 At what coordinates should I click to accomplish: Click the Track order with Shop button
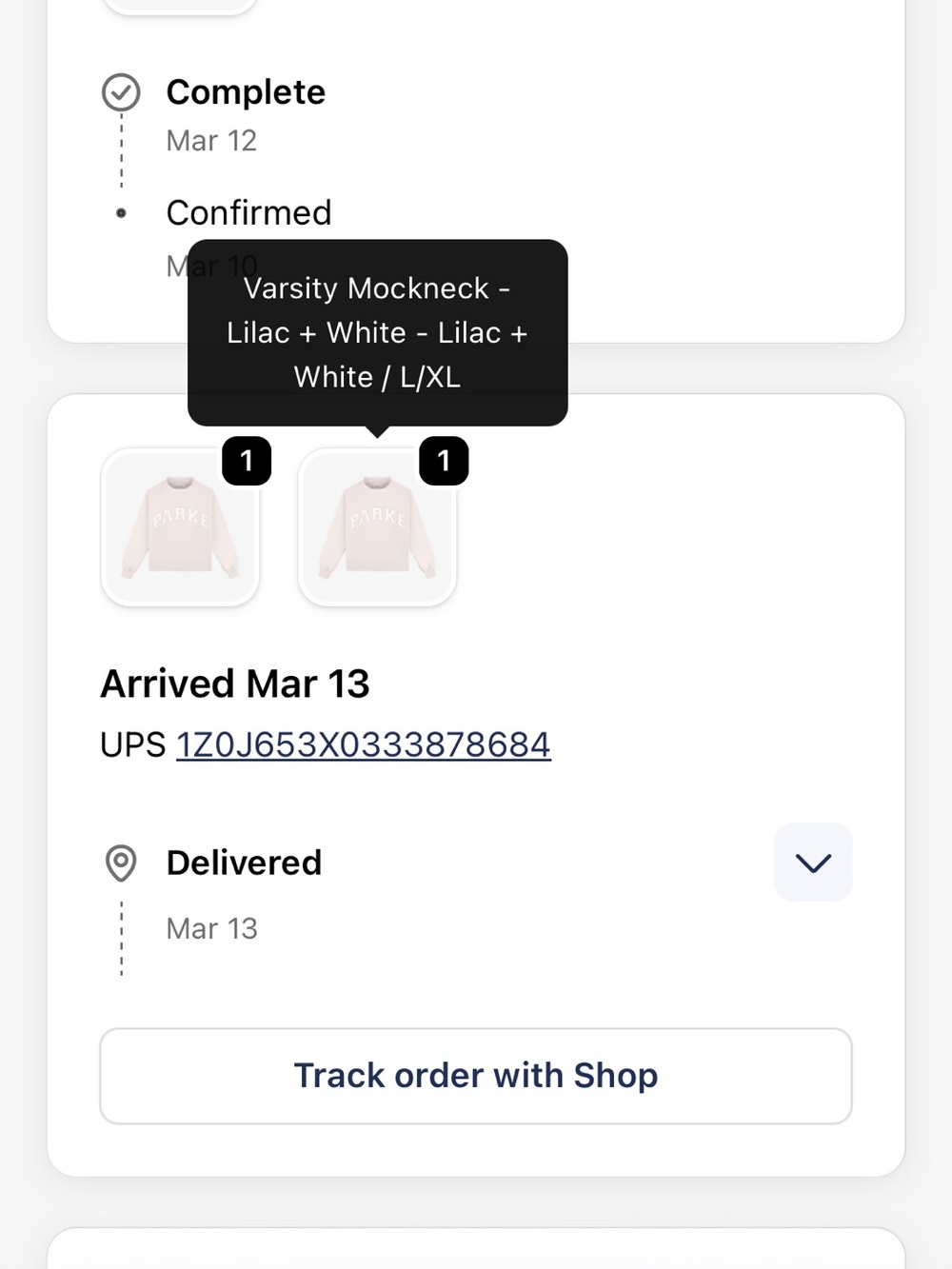[476, 1076]
